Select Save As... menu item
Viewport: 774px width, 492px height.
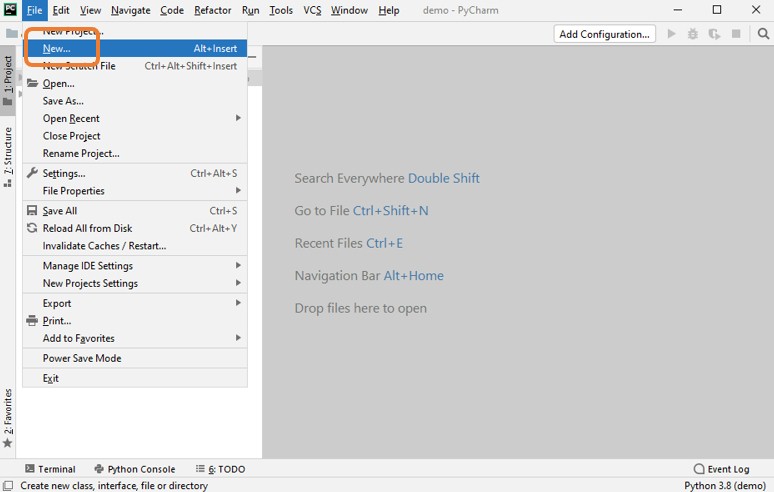pos(135,101)
